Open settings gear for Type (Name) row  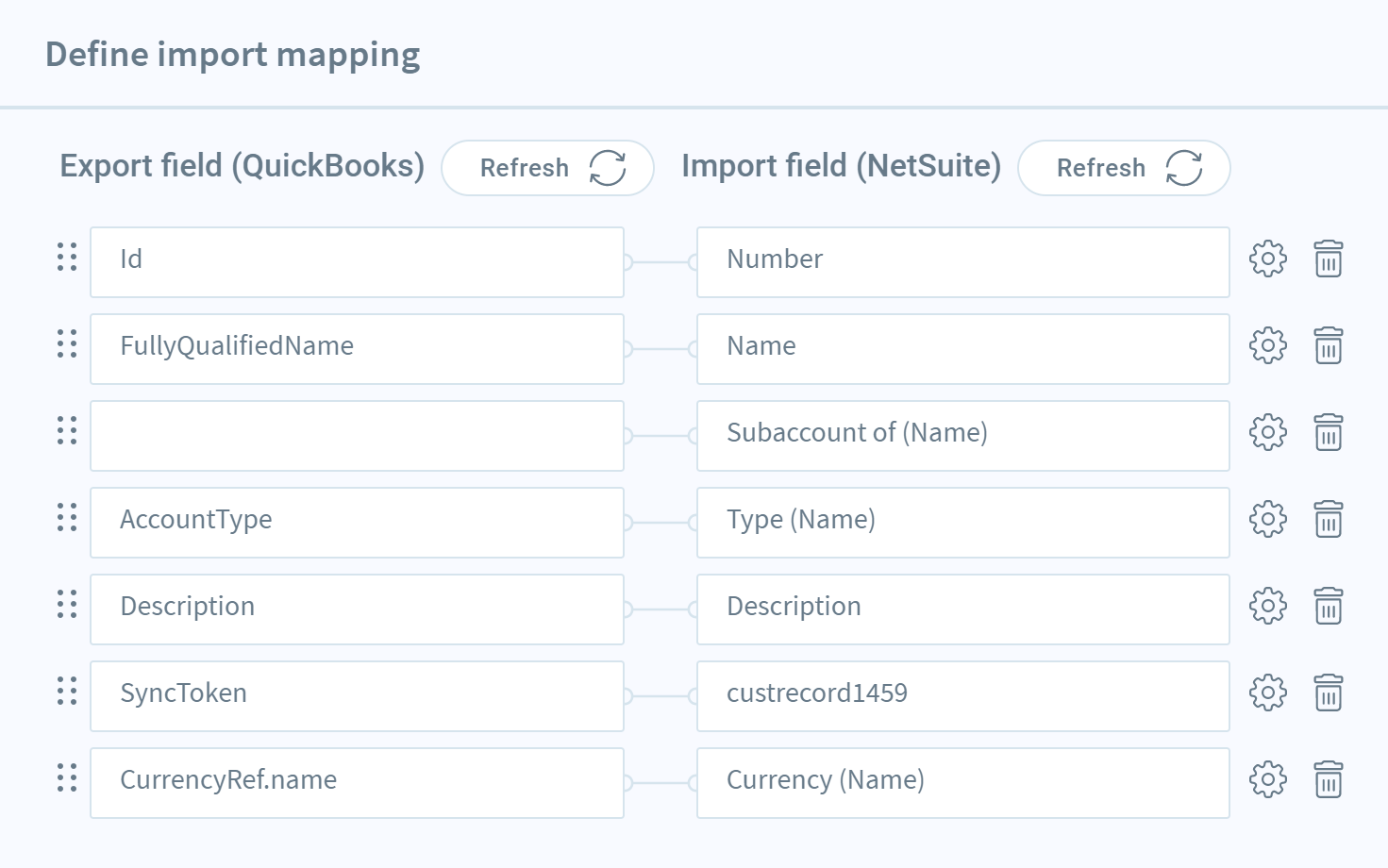coord(1267,519)
